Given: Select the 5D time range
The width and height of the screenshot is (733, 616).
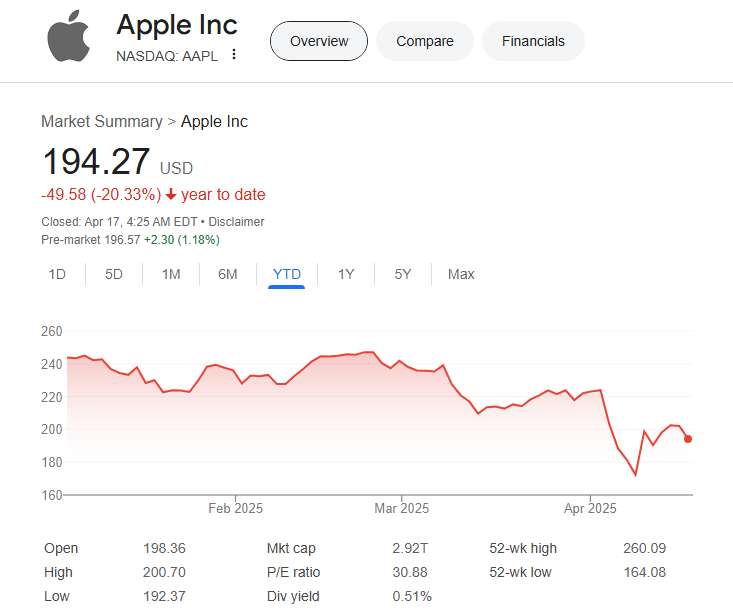Looking at the screenshot, I should click(x=114, y=274).
